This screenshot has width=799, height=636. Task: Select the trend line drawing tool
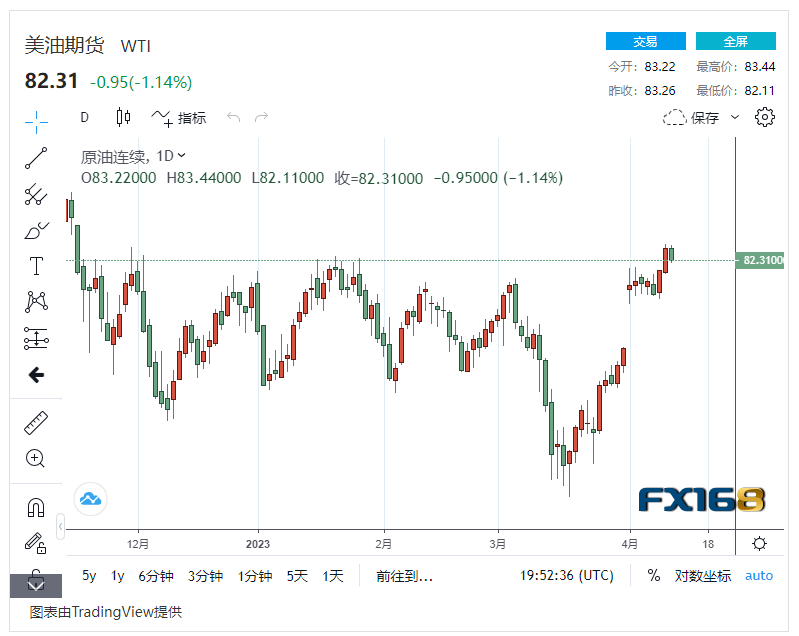click(36, 157)
